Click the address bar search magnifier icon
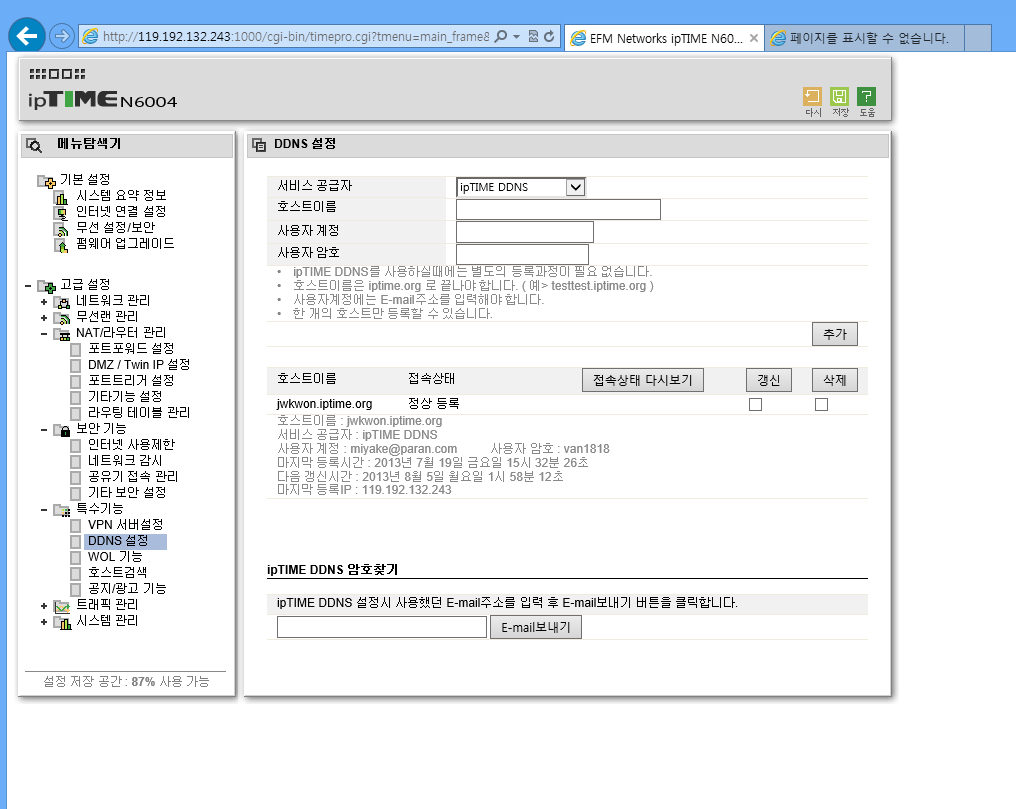The image size is (1016, 809). tap(500, 36)
